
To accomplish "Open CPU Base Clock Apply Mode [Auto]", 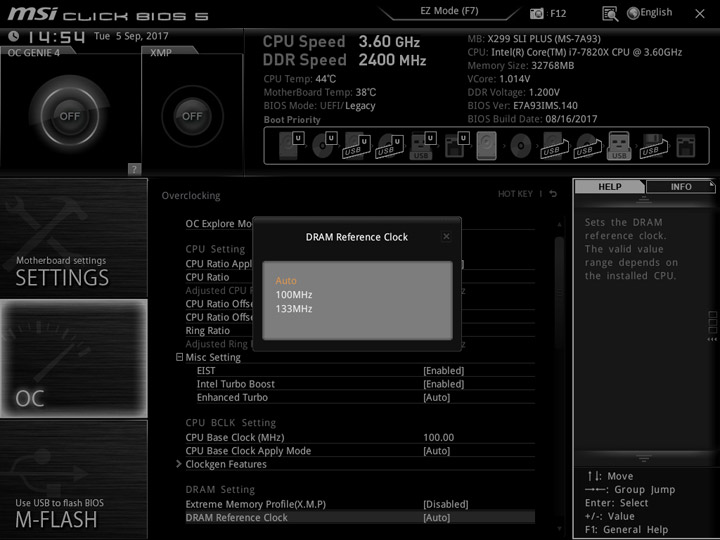I will click(x=437, y=451).
